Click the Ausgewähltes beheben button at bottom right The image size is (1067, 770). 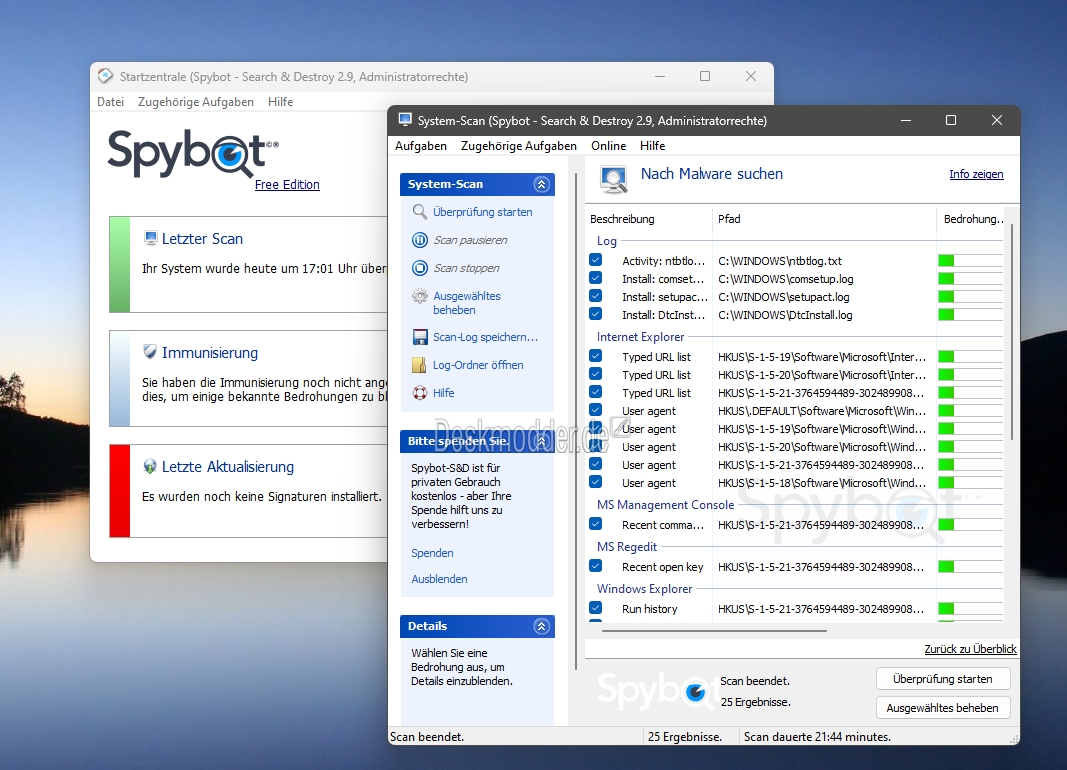tap(942, 707)
